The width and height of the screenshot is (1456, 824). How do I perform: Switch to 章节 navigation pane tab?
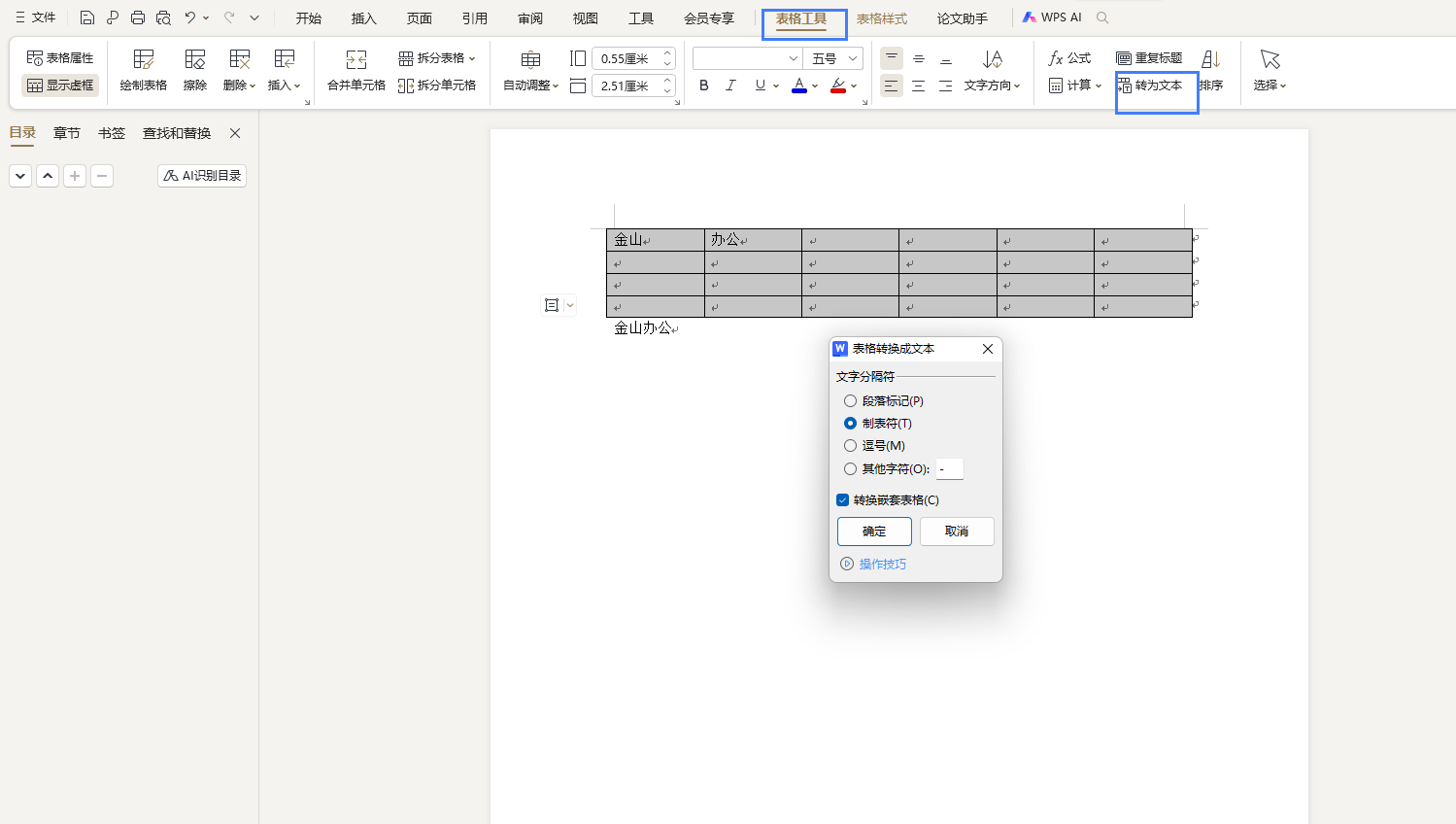(x=67, y=133)
